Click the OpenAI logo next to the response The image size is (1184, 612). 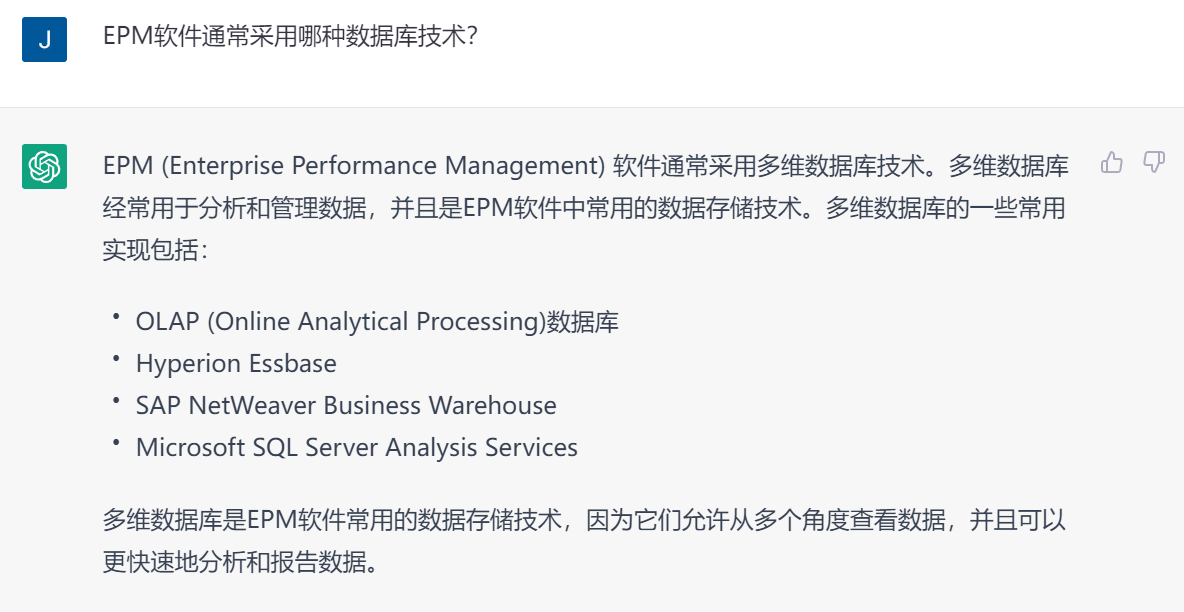pos(42,166)
